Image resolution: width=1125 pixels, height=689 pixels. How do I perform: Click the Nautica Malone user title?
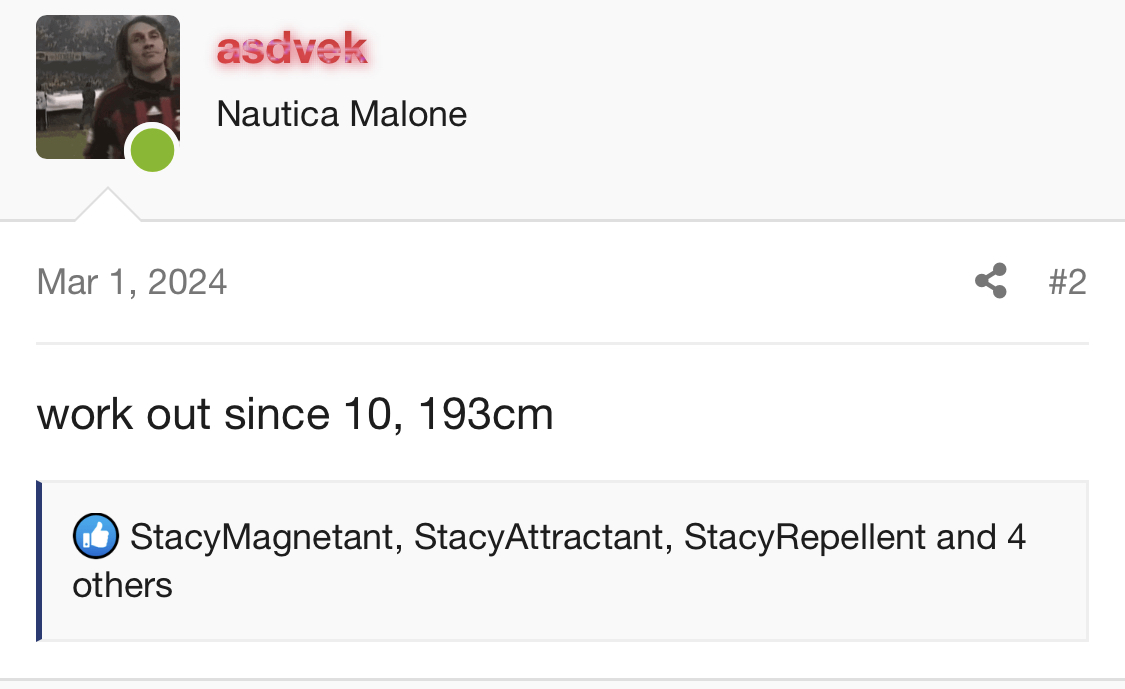pyautogui.click(x=341, y=114)
